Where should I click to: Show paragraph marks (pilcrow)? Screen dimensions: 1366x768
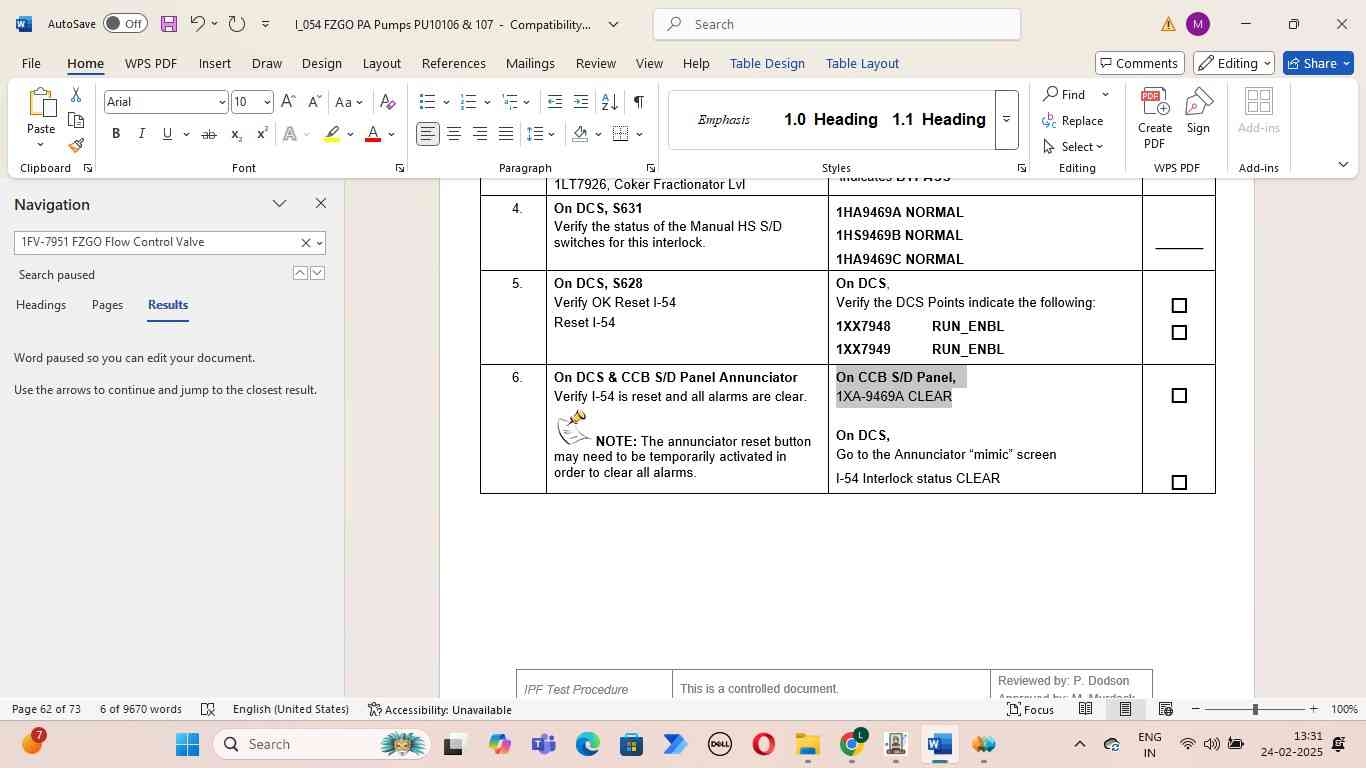638,102
